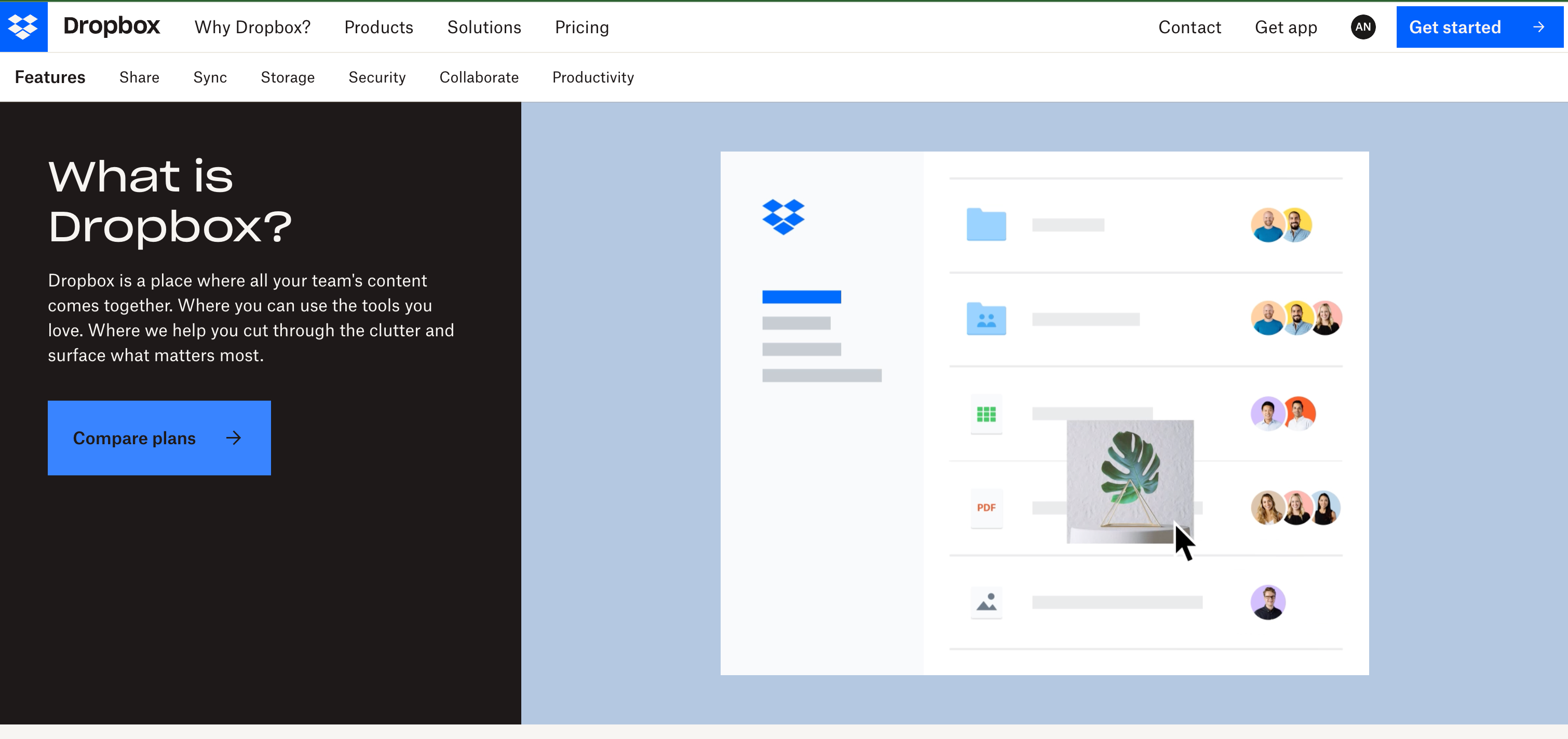Click the green spreadsheet grid icon

[986, 414]
